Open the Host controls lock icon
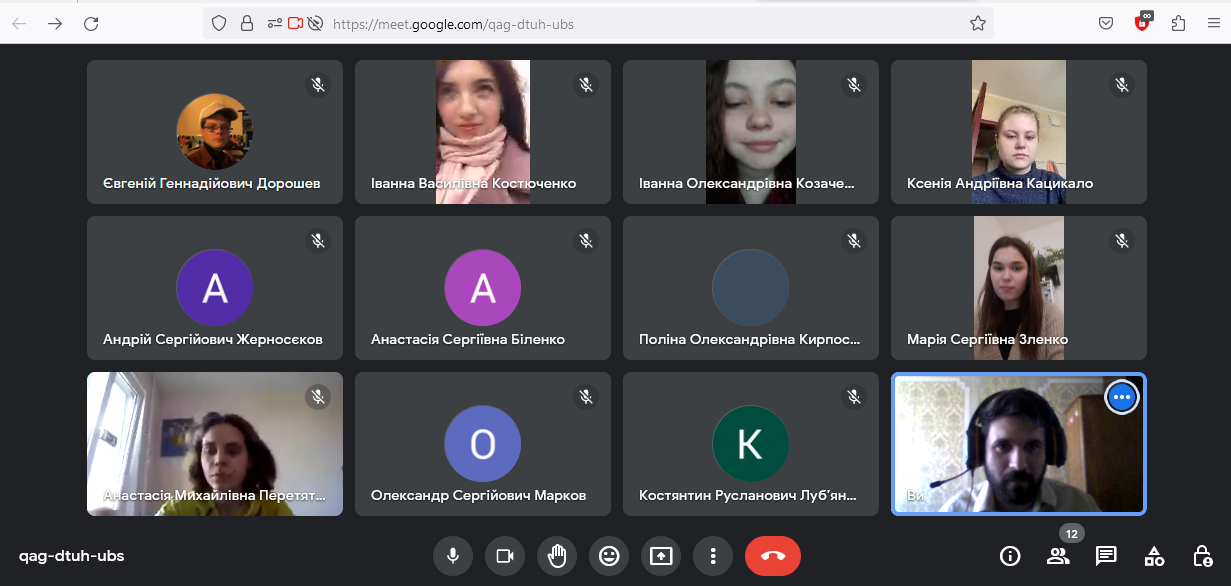 1203,556
